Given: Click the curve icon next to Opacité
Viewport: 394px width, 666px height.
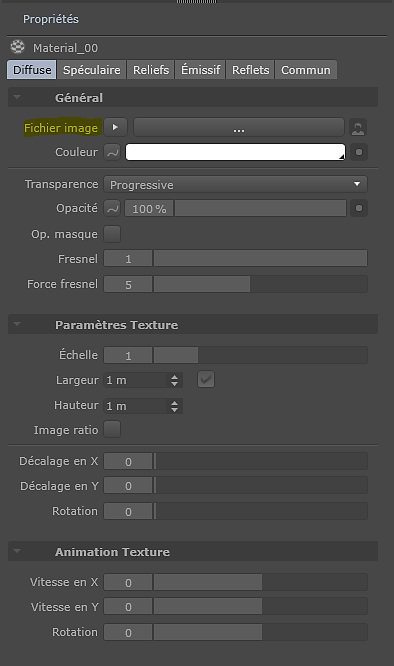Looking at the screenshot, I should [112, 209].
